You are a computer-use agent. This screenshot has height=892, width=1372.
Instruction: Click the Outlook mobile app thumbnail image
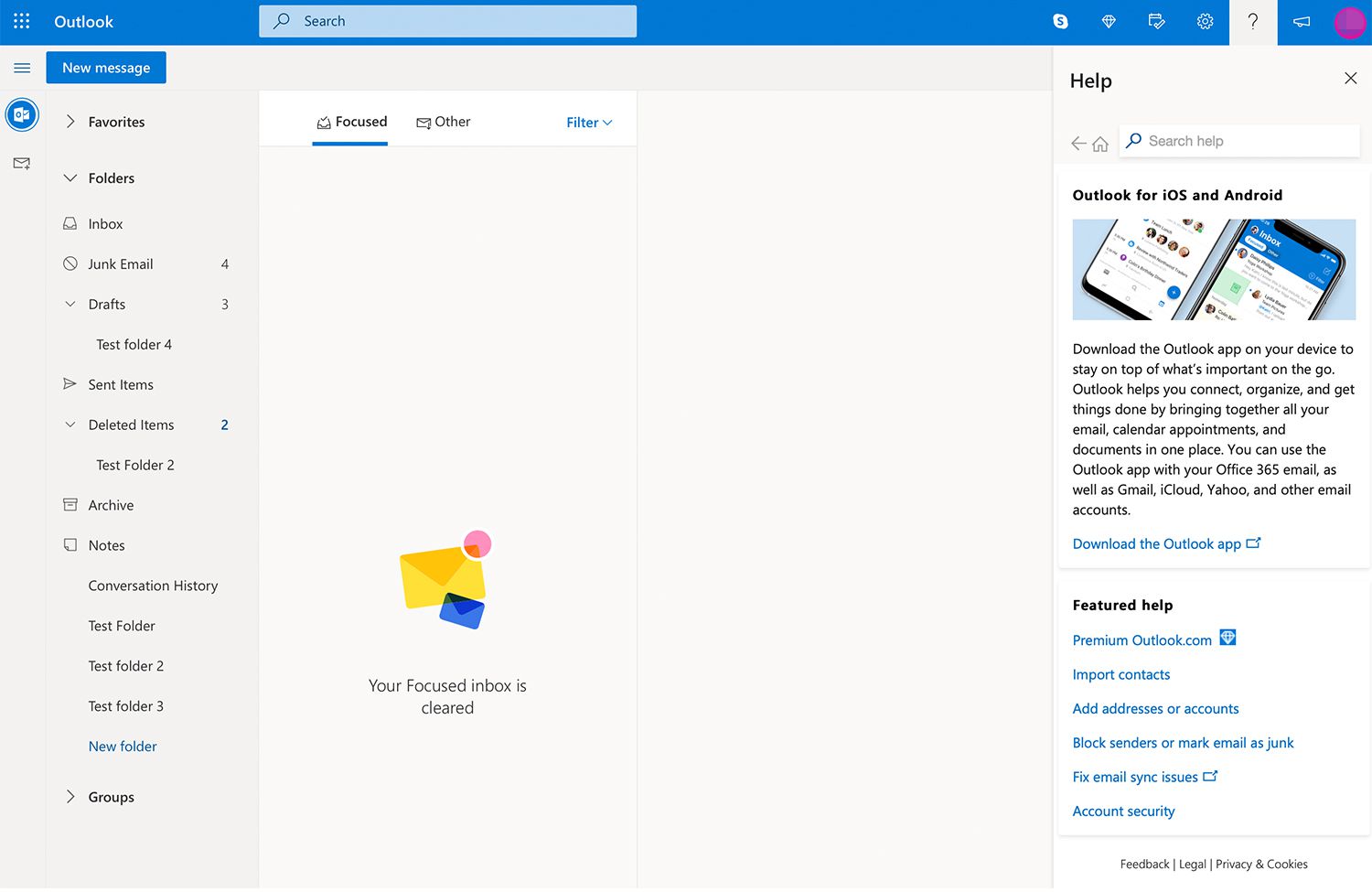pos(1214,269)
